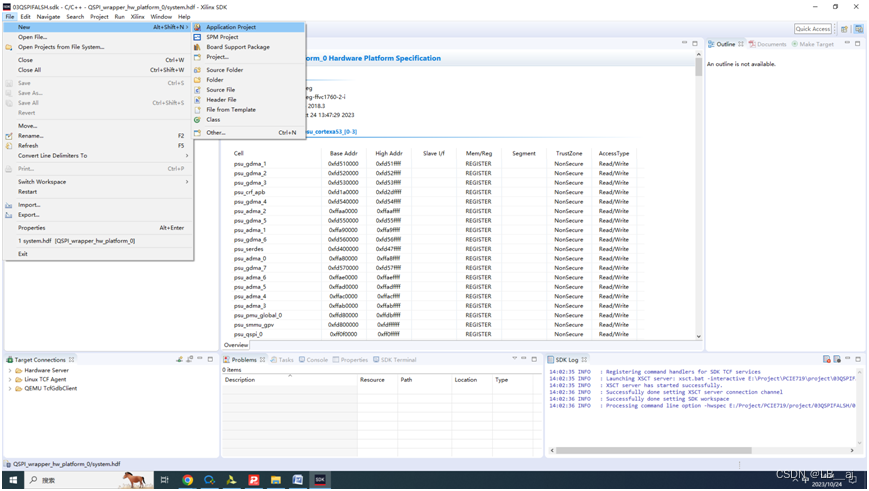Open Windows Start menu
This screenshot has height=491, width=869.
(13, 480)
